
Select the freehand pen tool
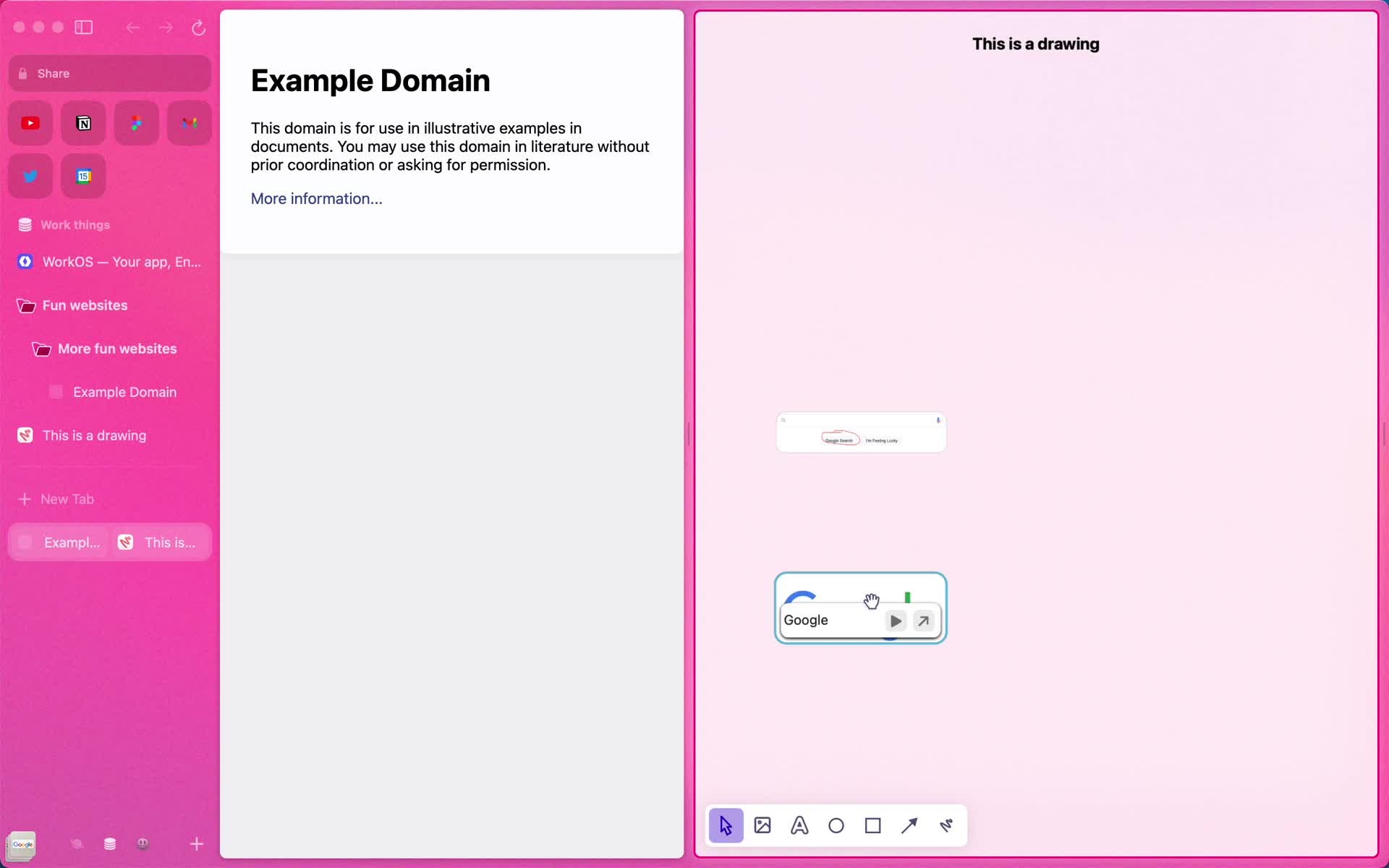click(x=946, y=825)
